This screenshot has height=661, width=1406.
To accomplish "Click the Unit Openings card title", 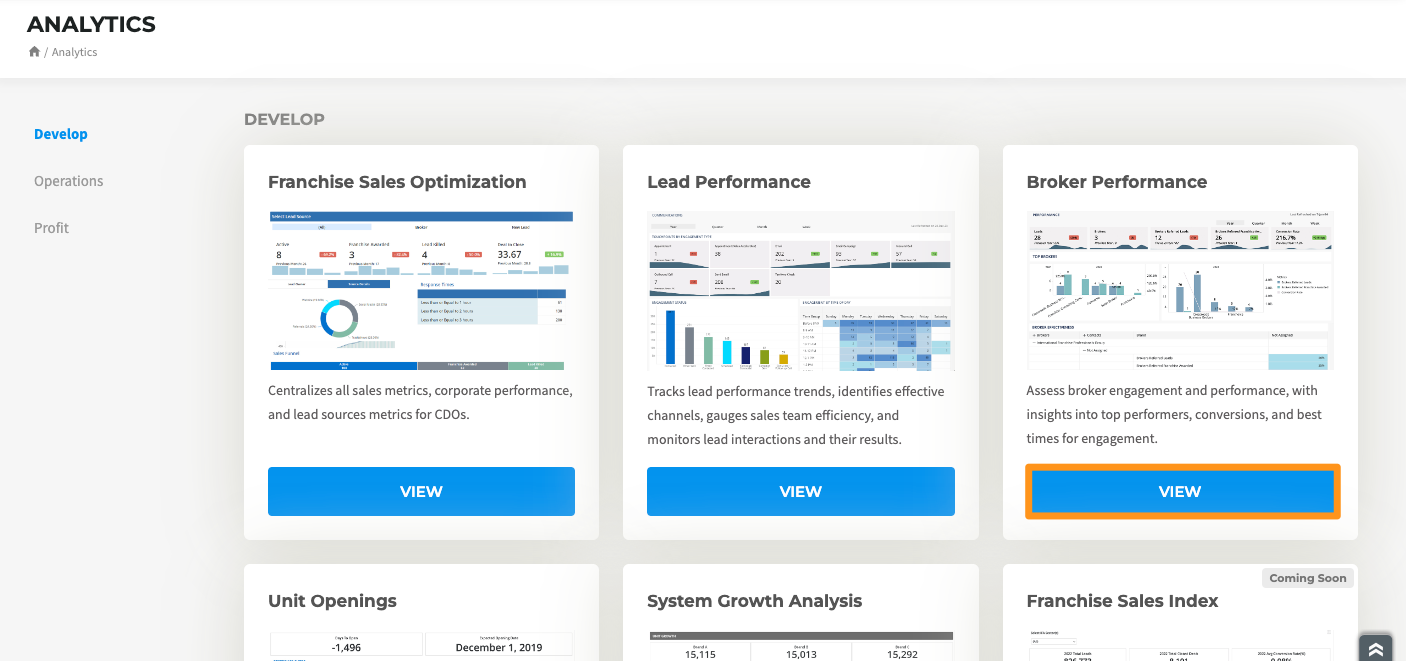I will point(332,601).
